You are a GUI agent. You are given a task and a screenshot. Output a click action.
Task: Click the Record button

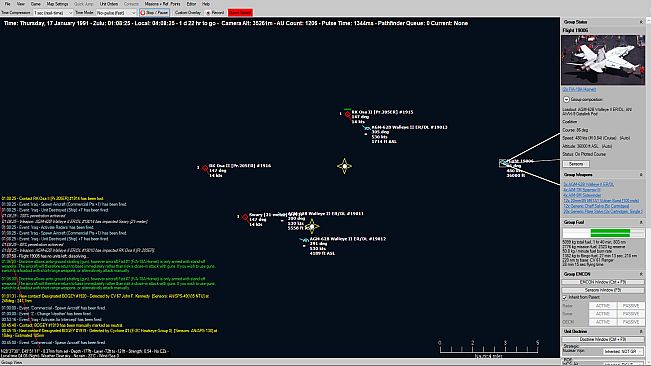pyautogui.click(x=215, y=13)
